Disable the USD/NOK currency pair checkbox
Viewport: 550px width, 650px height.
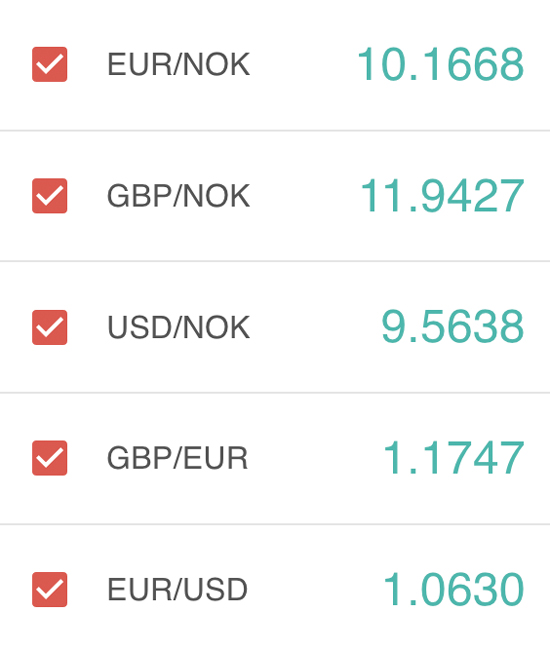pyautogui.click(x=50, y=327)
